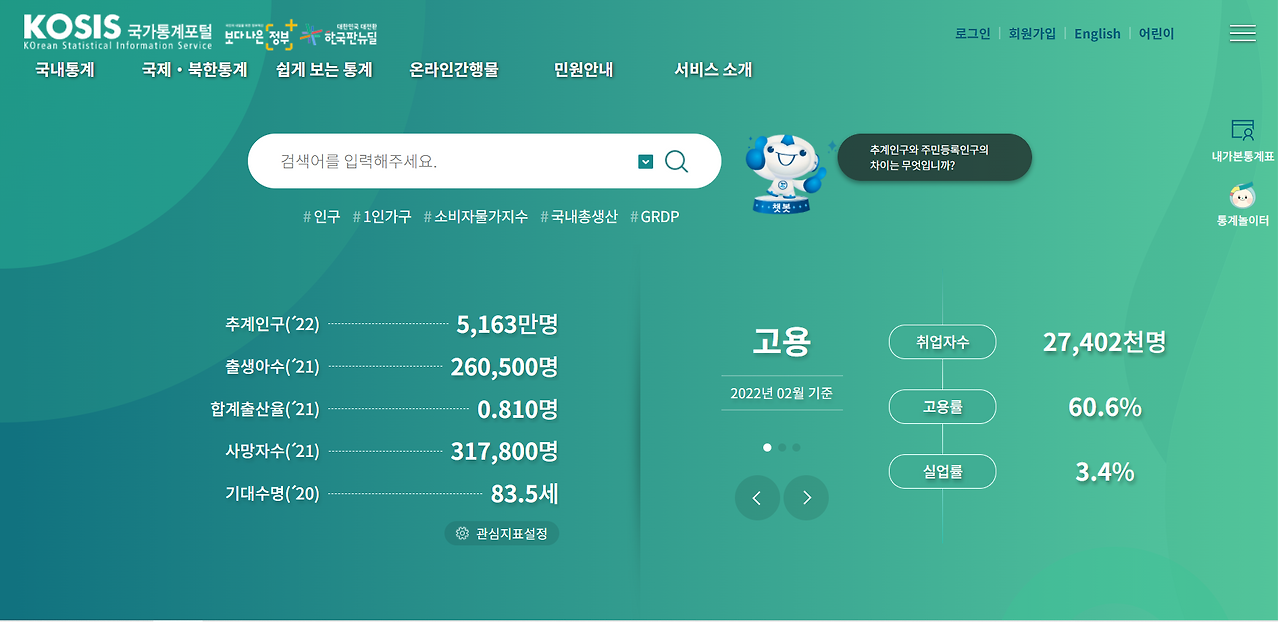Select the #GRDP hashtag
Image resolution: width=1280 pixels, height=623 pixels.
coord(655,216)
